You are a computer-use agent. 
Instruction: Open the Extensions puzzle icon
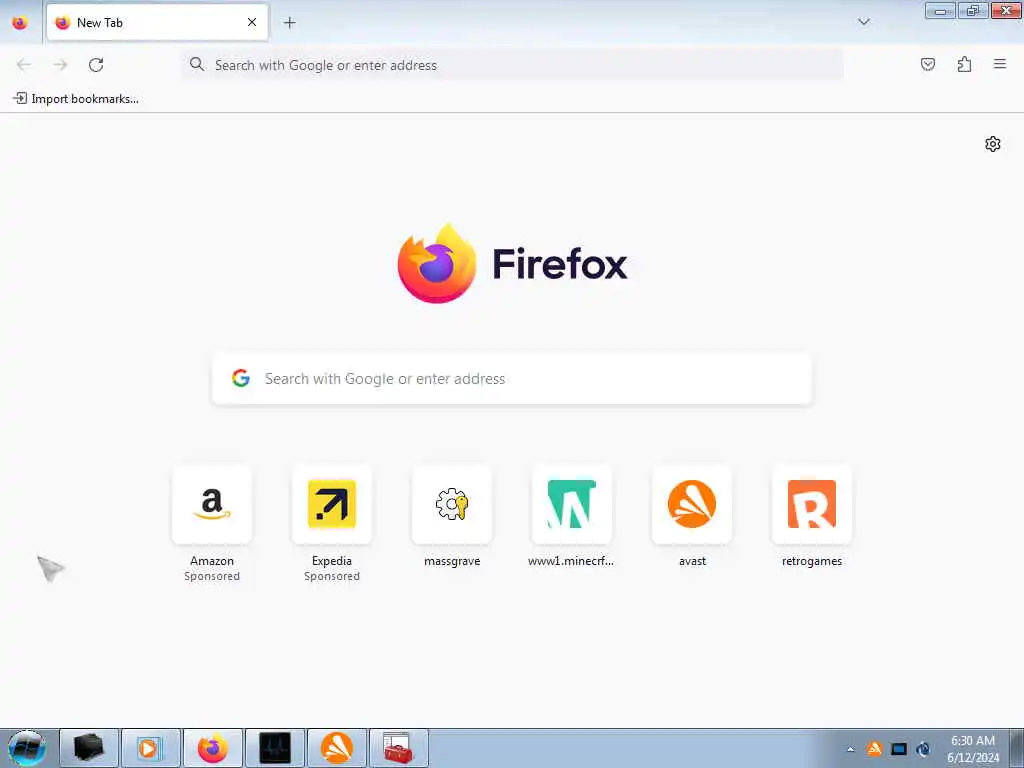click(964, 64)
